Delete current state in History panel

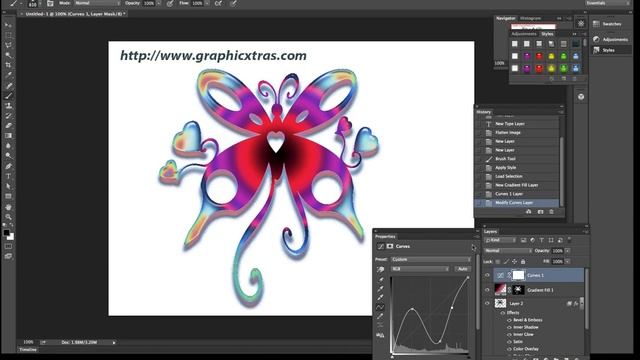click(x=551, y=212)
